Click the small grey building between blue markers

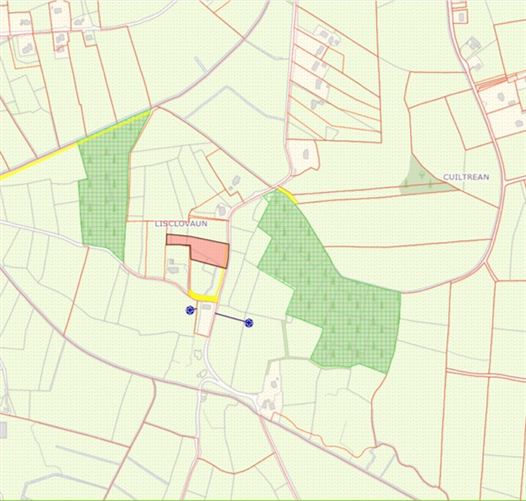(x=206, y=307)
